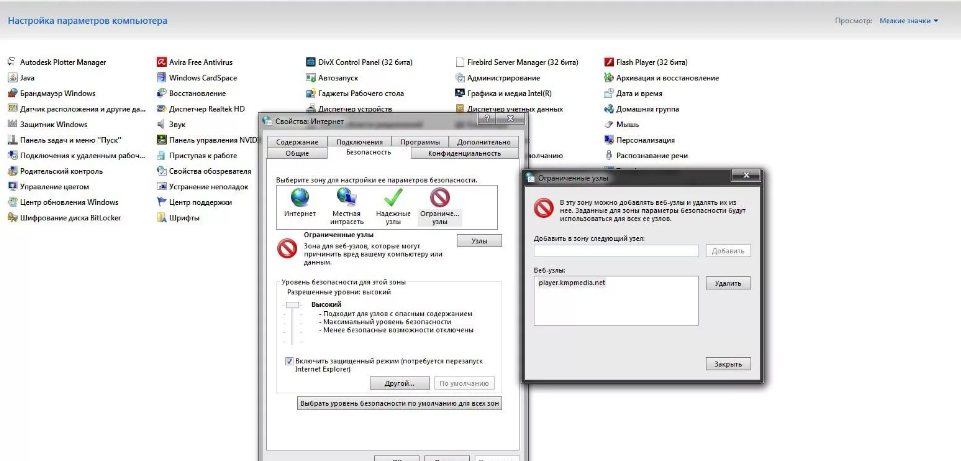Open Autodesk Plotter Manager
The image size is (961, 461).
62,62
